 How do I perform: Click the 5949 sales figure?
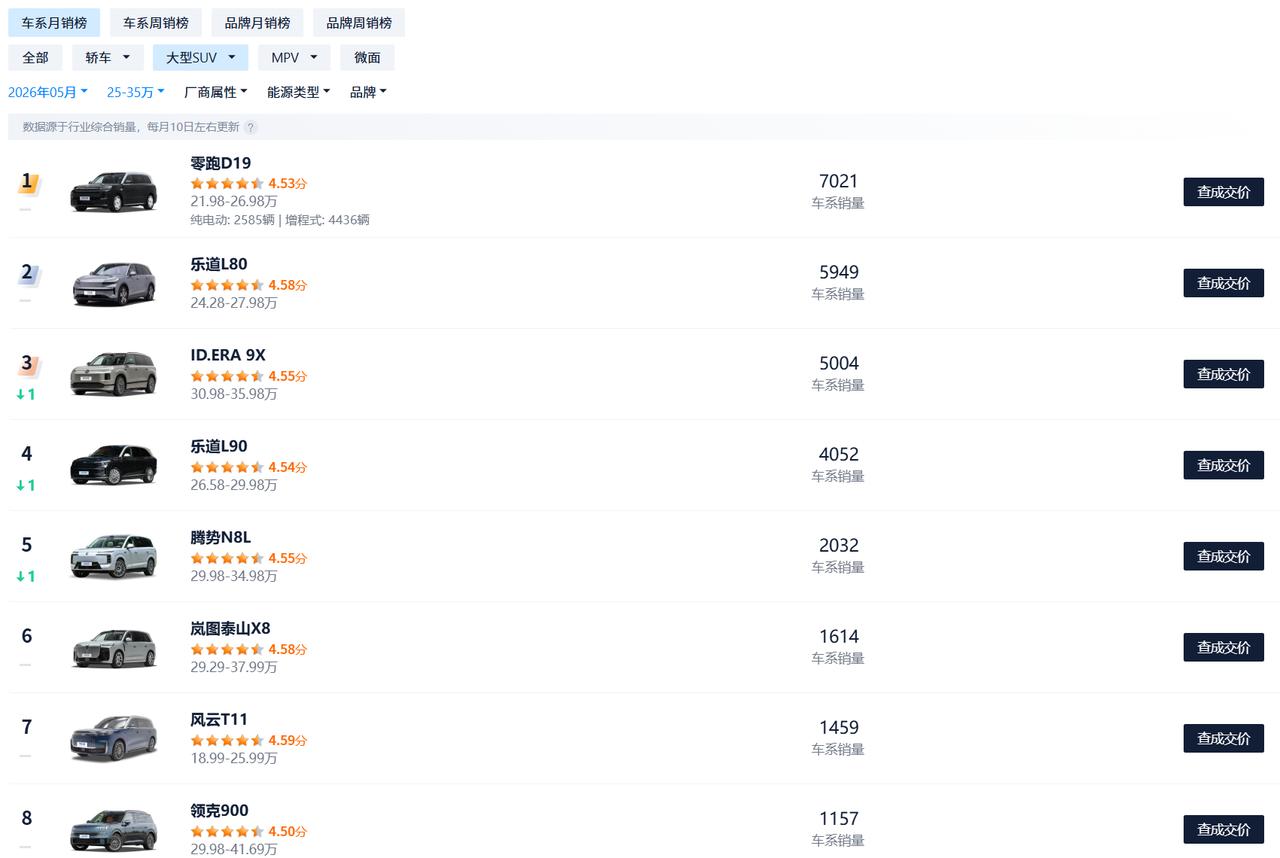click(838, 272)
